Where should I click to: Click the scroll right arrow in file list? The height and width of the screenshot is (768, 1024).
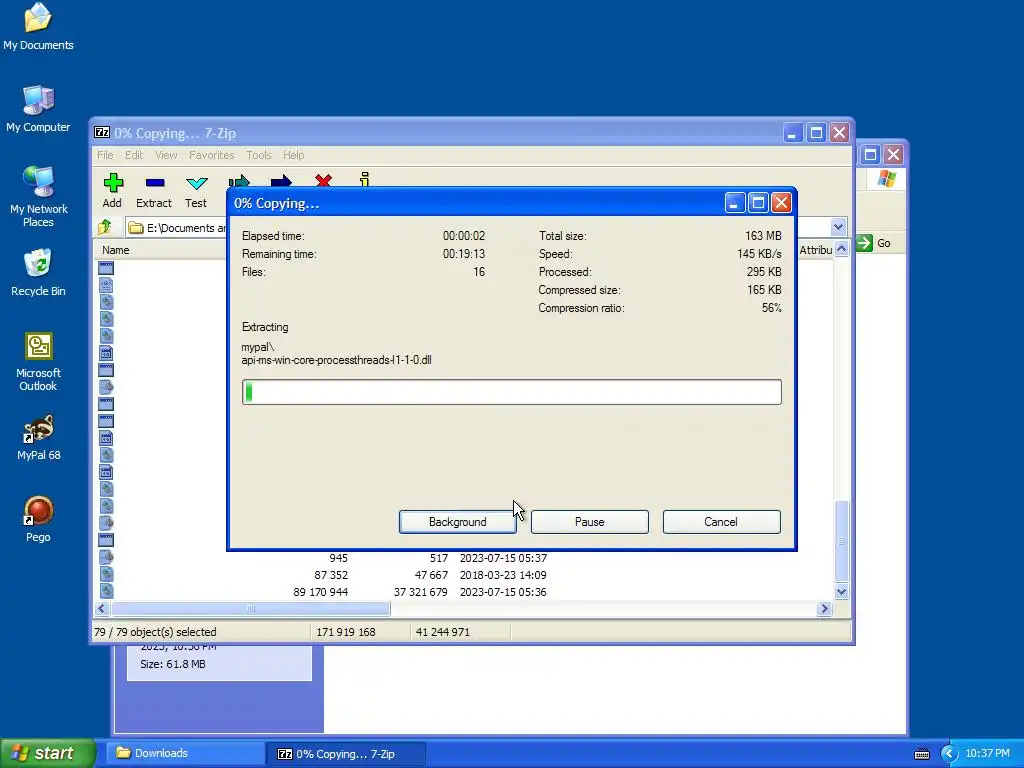tap(824, 609)
